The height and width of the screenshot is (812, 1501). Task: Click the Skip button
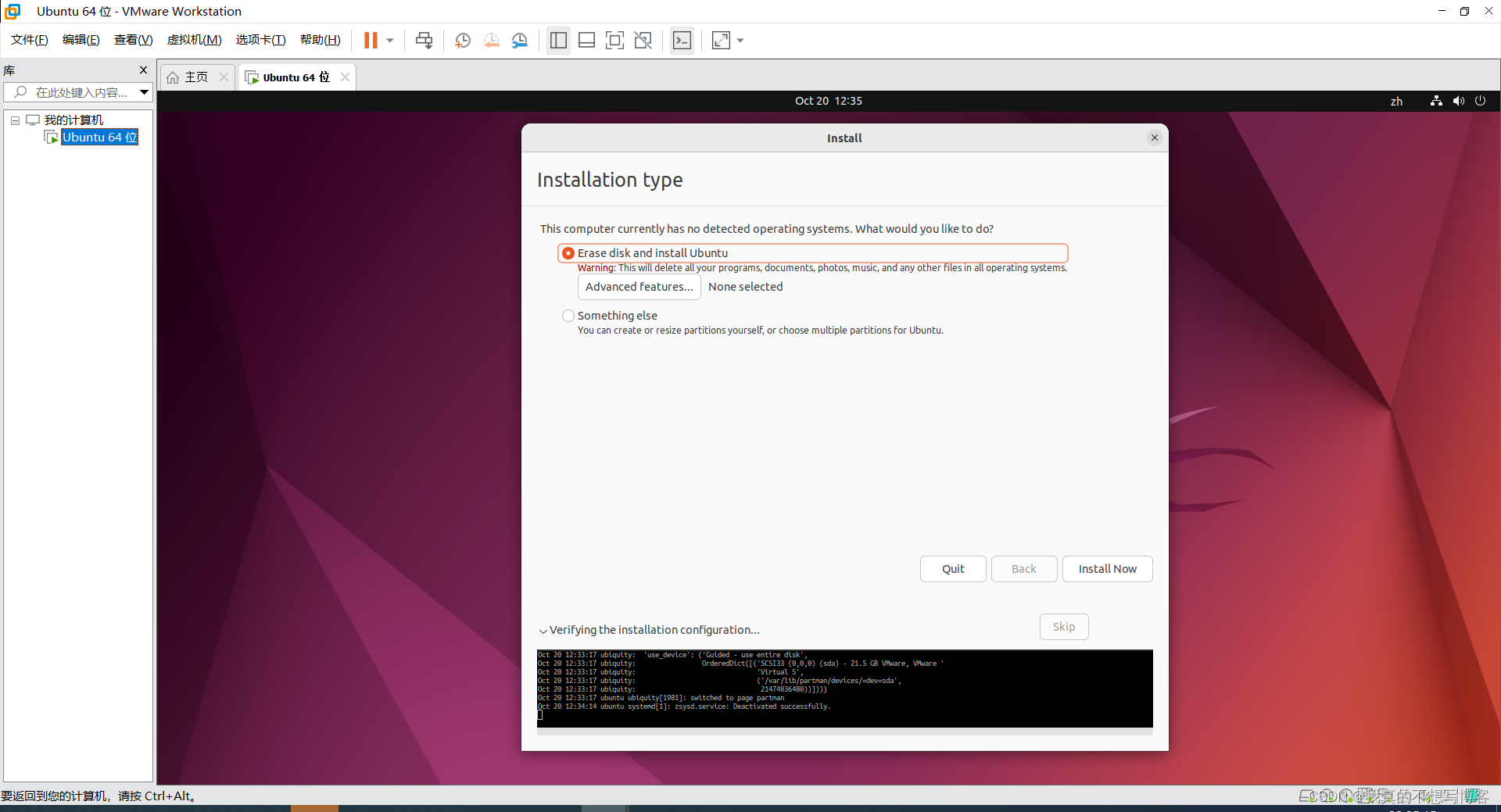[1064, 627]
